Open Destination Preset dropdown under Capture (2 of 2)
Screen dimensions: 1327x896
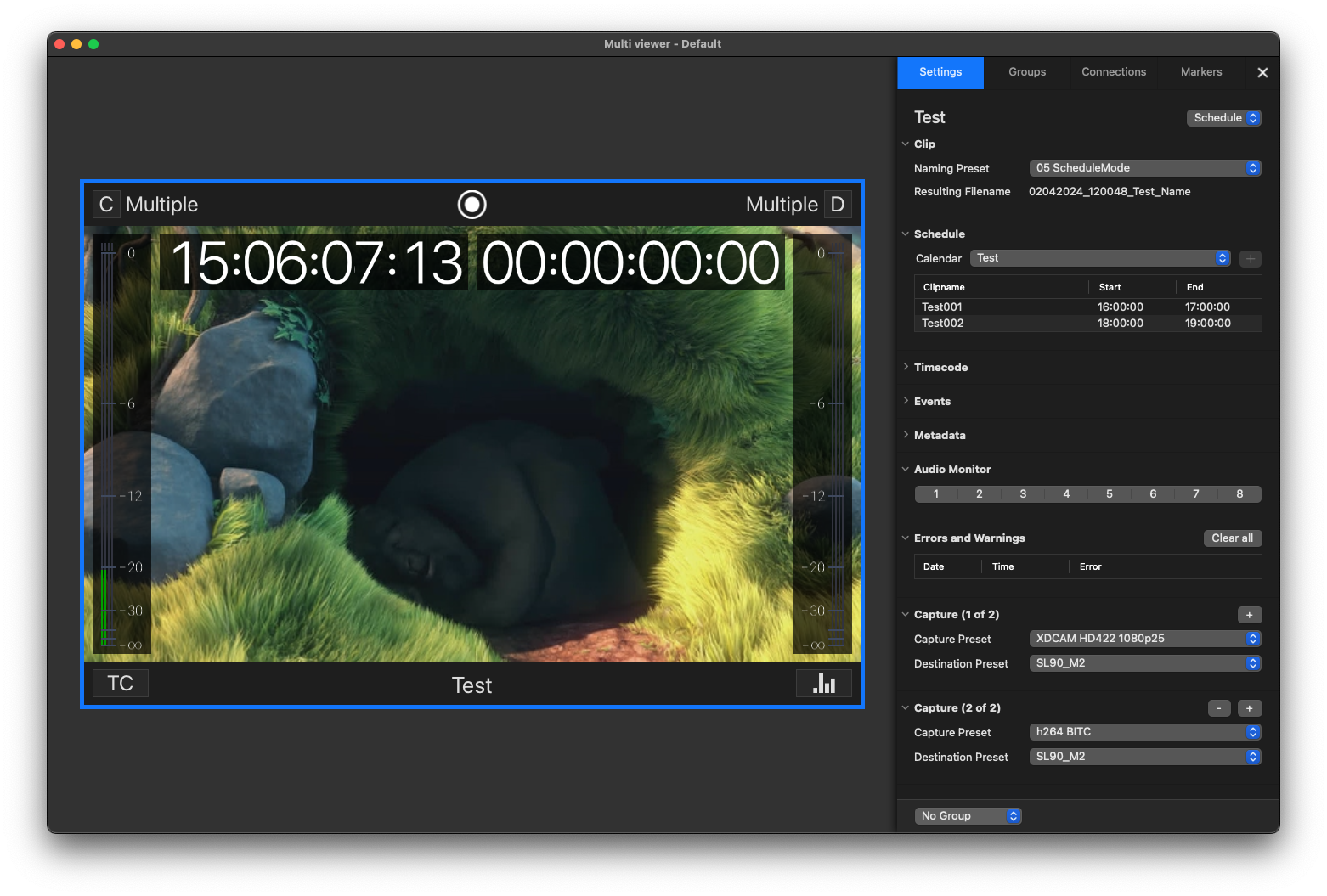(x=1145, y=757)
